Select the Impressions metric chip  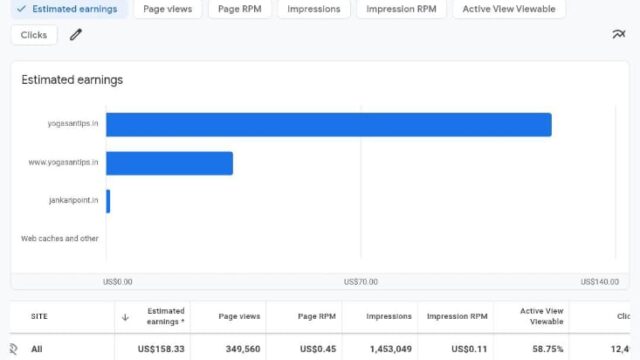coord(314,9)
